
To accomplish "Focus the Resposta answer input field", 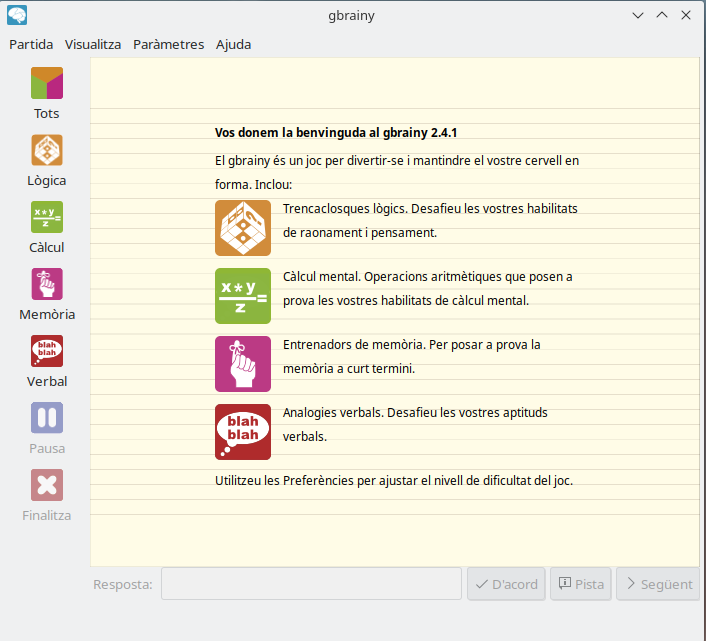I will (312, 584).
